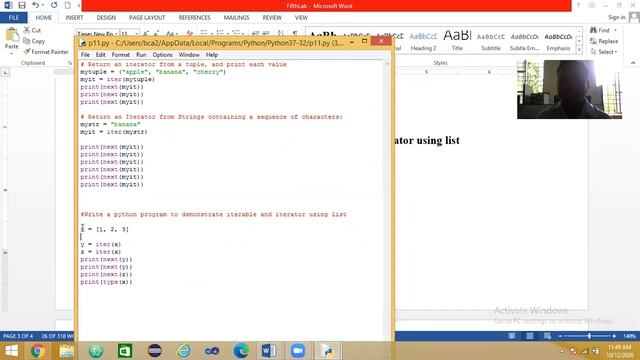640x360 pixels.
Task: Click the Copy command in Clipboard group
Action: click(34, 41)
